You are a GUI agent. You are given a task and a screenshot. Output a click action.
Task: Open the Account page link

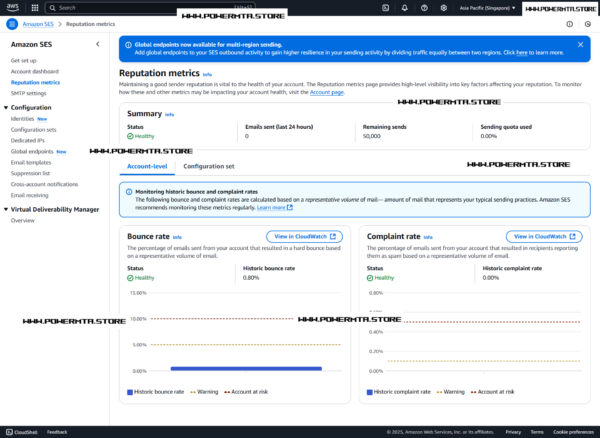coord(326,92)
